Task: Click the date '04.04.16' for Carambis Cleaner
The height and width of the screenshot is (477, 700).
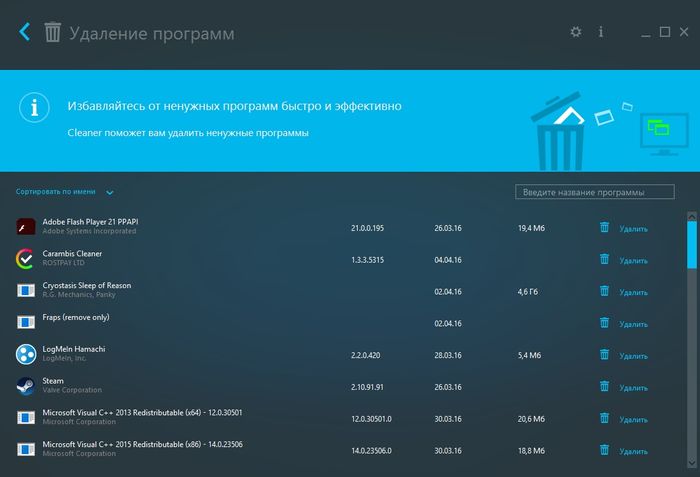Action: pyautogui.click(x=448, y=259)
